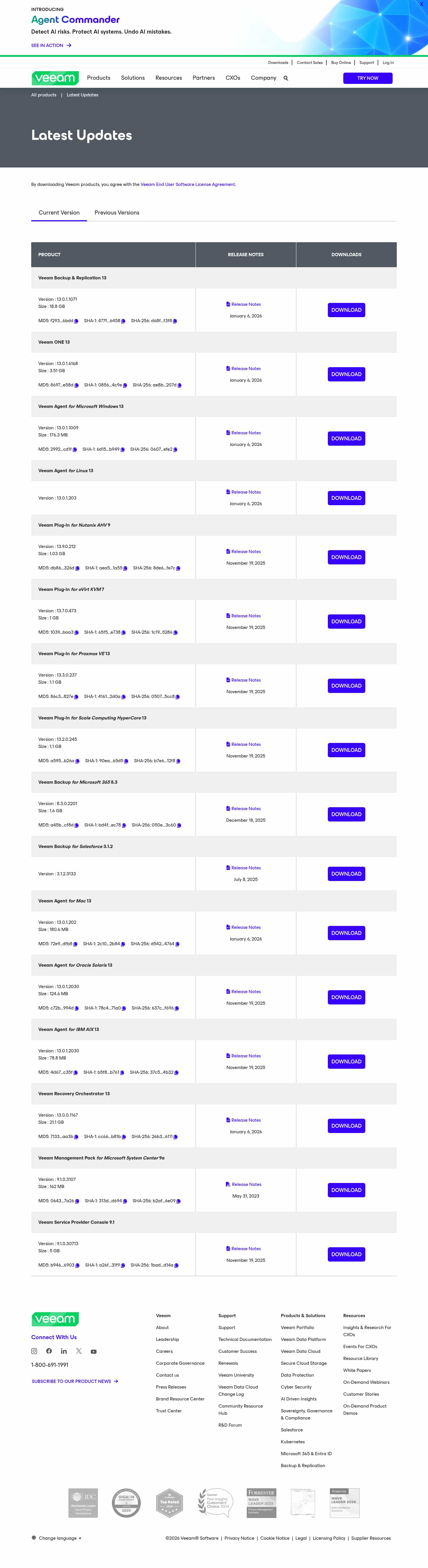The height and width of the screenshot is (1568, 428).
Task: Close the Agent Commander banner
Action: click(x=421, y=4)
